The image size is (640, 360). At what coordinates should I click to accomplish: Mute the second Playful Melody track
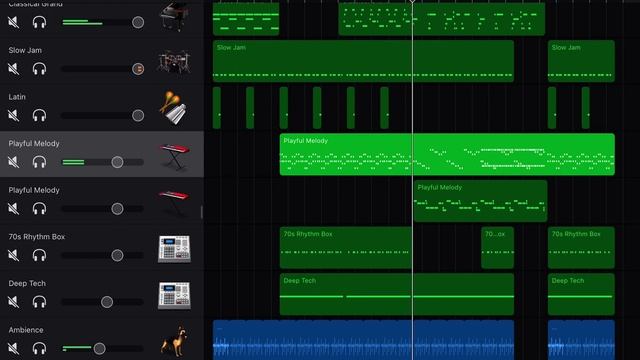click(13, 209)
